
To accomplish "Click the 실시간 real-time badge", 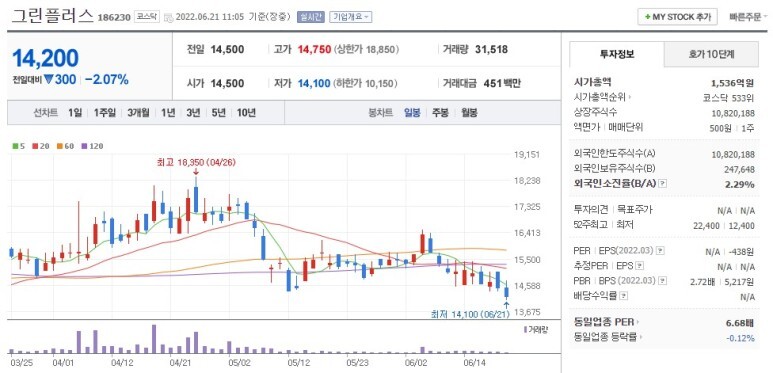I will (311, 17).
